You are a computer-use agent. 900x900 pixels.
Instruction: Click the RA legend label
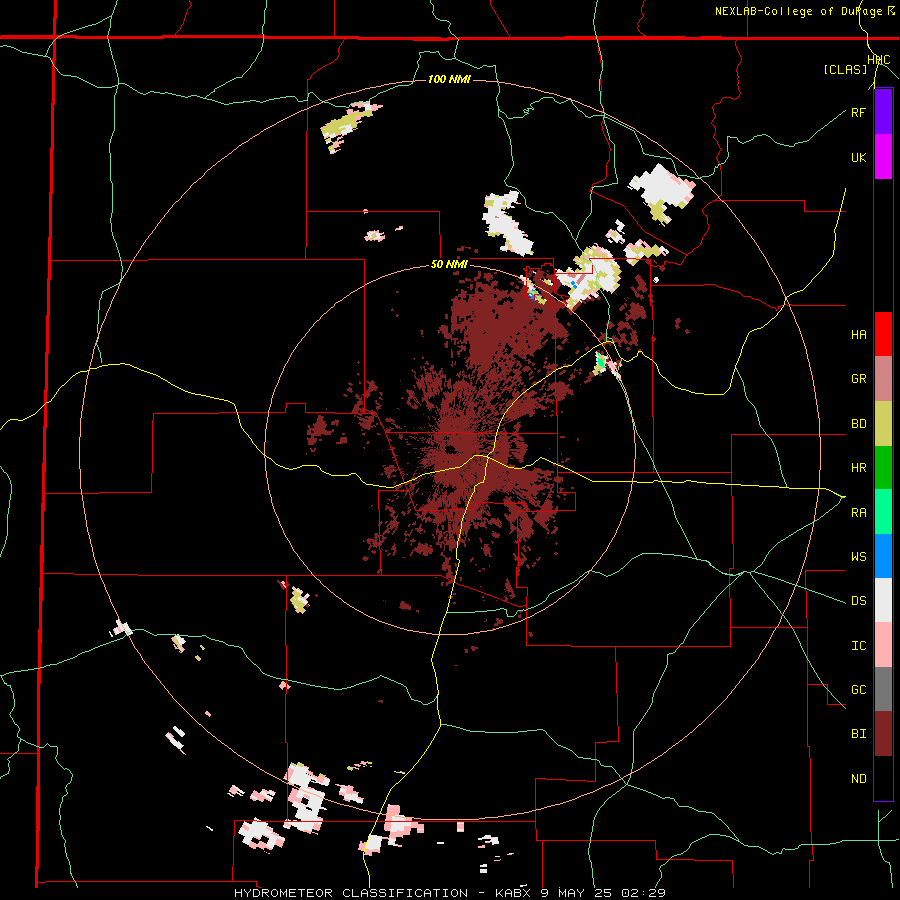pos(858,513)
